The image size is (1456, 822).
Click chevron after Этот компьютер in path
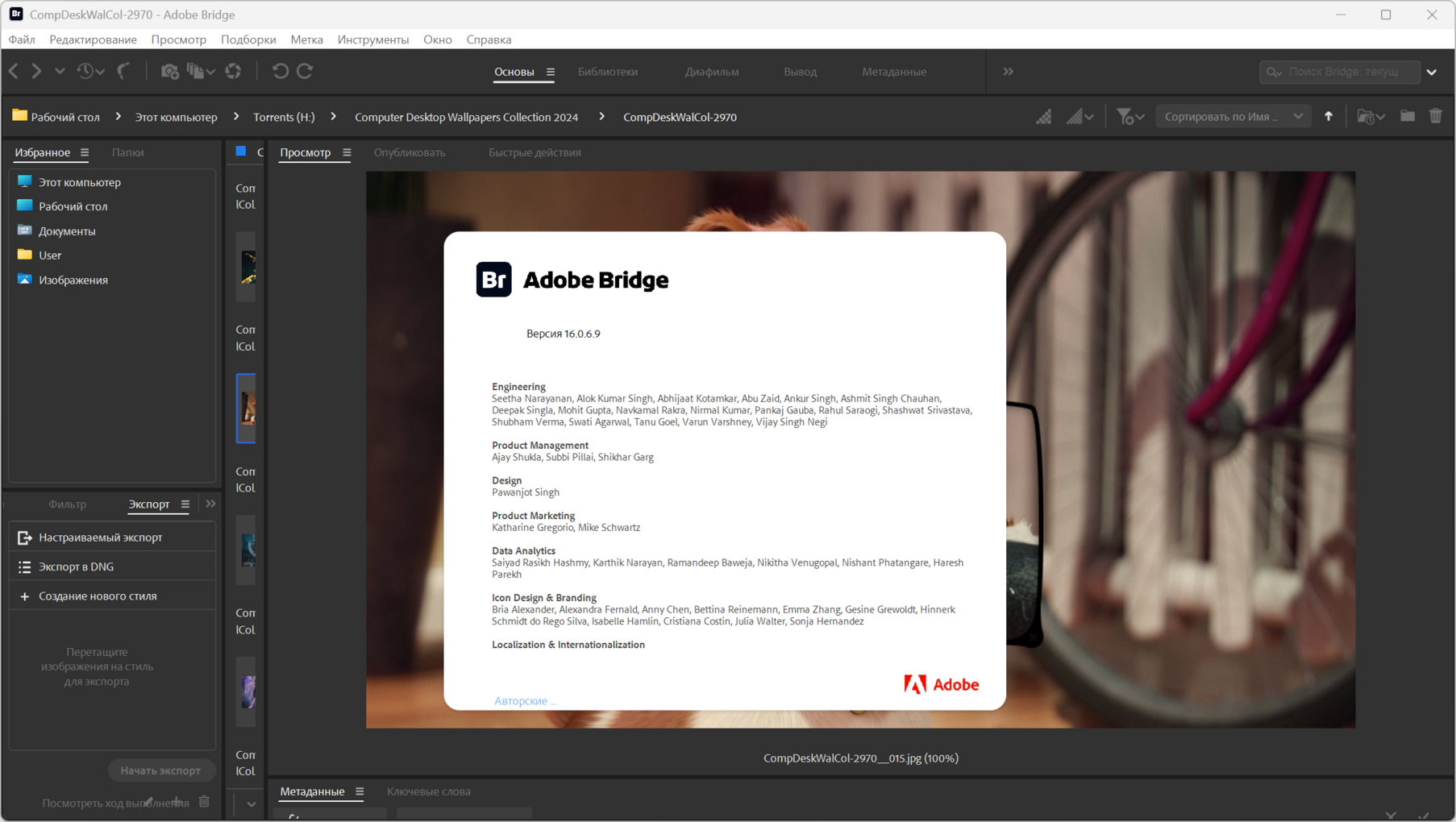tap(236, 117)
